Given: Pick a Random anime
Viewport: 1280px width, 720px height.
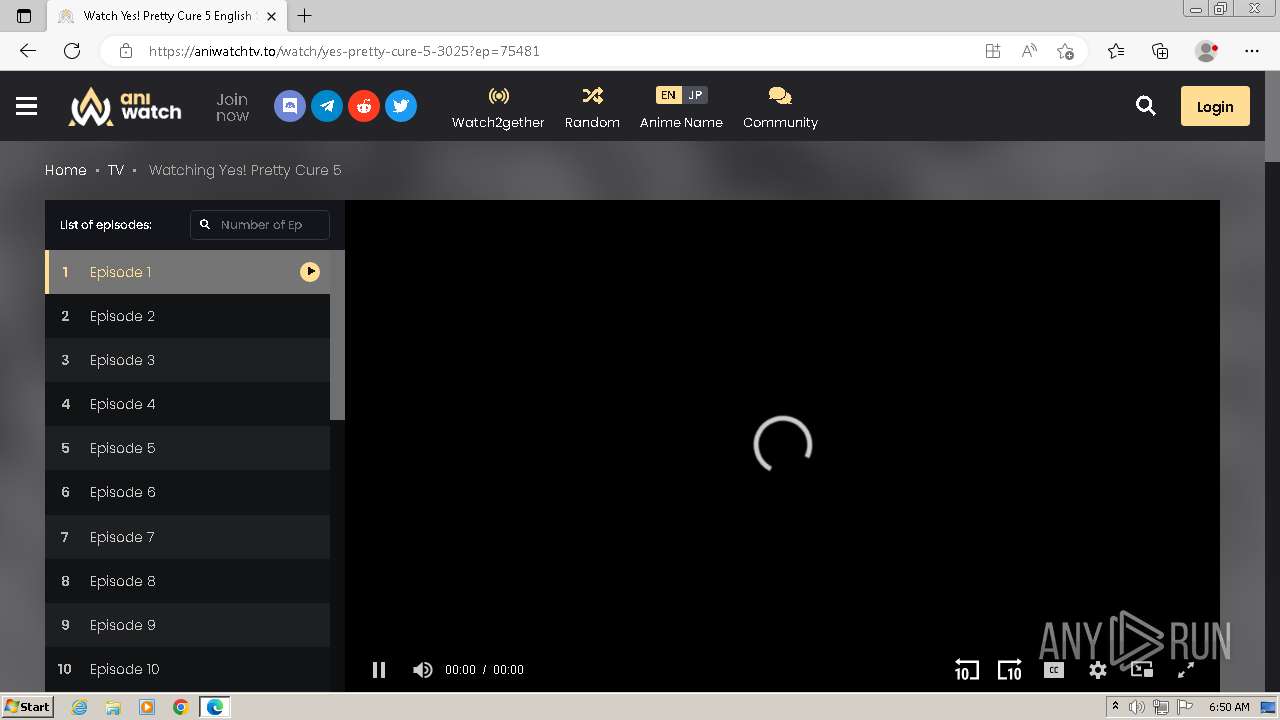Looking at the screenshot, I should coord(592,107).
